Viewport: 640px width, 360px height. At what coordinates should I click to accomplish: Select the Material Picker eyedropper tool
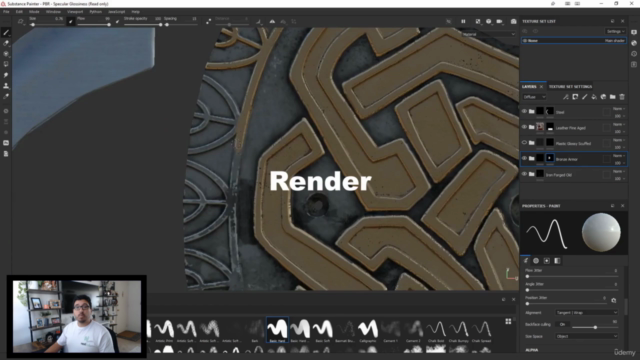point(6,96)
